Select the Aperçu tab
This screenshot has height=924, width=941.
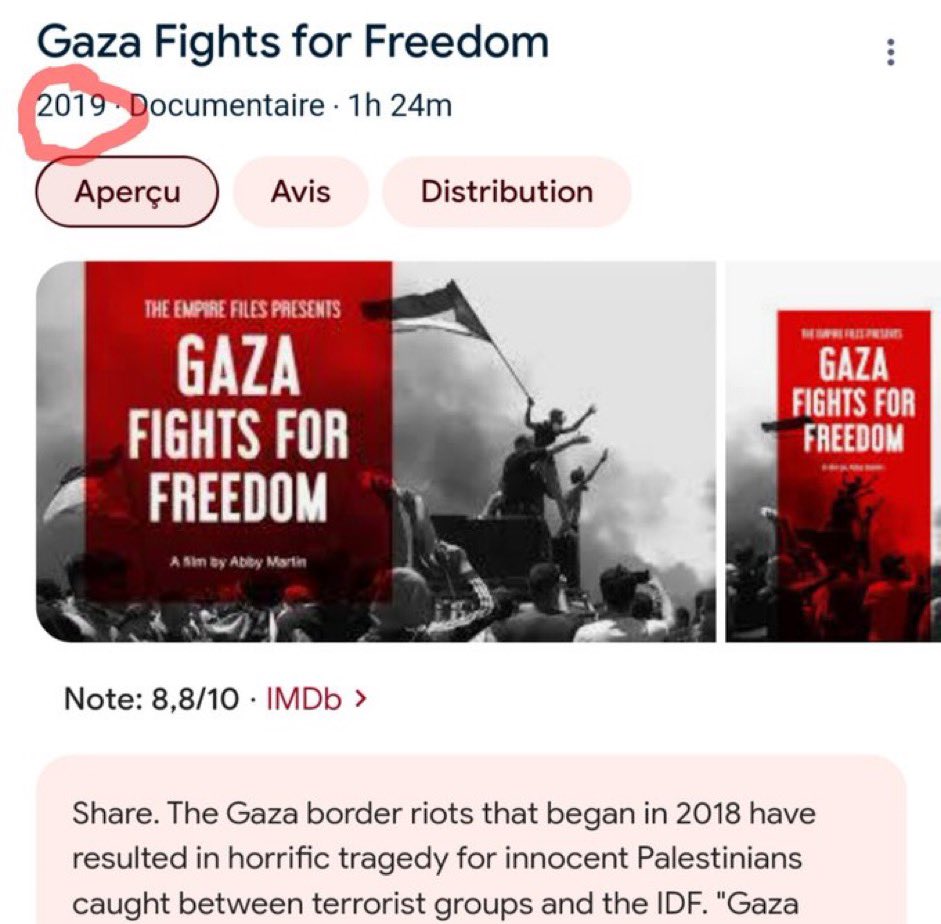click(x=127, y=192)
